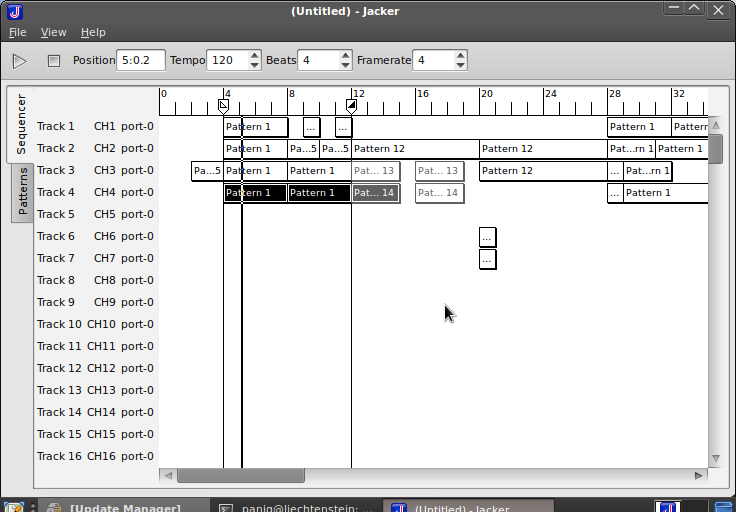Click the Track 1 label

[55, 126]
